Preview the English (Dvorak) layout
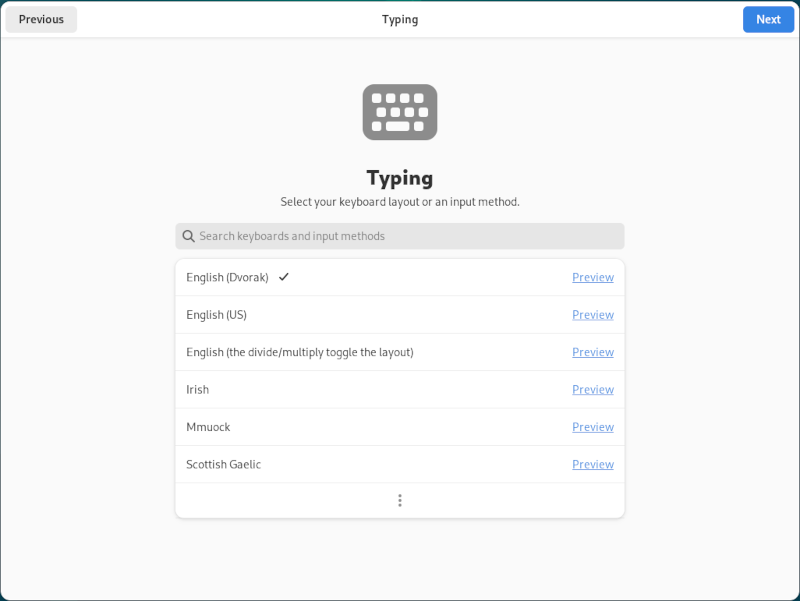Image resolution: width=800 pixels, height=601 pixels. [593, 277]
